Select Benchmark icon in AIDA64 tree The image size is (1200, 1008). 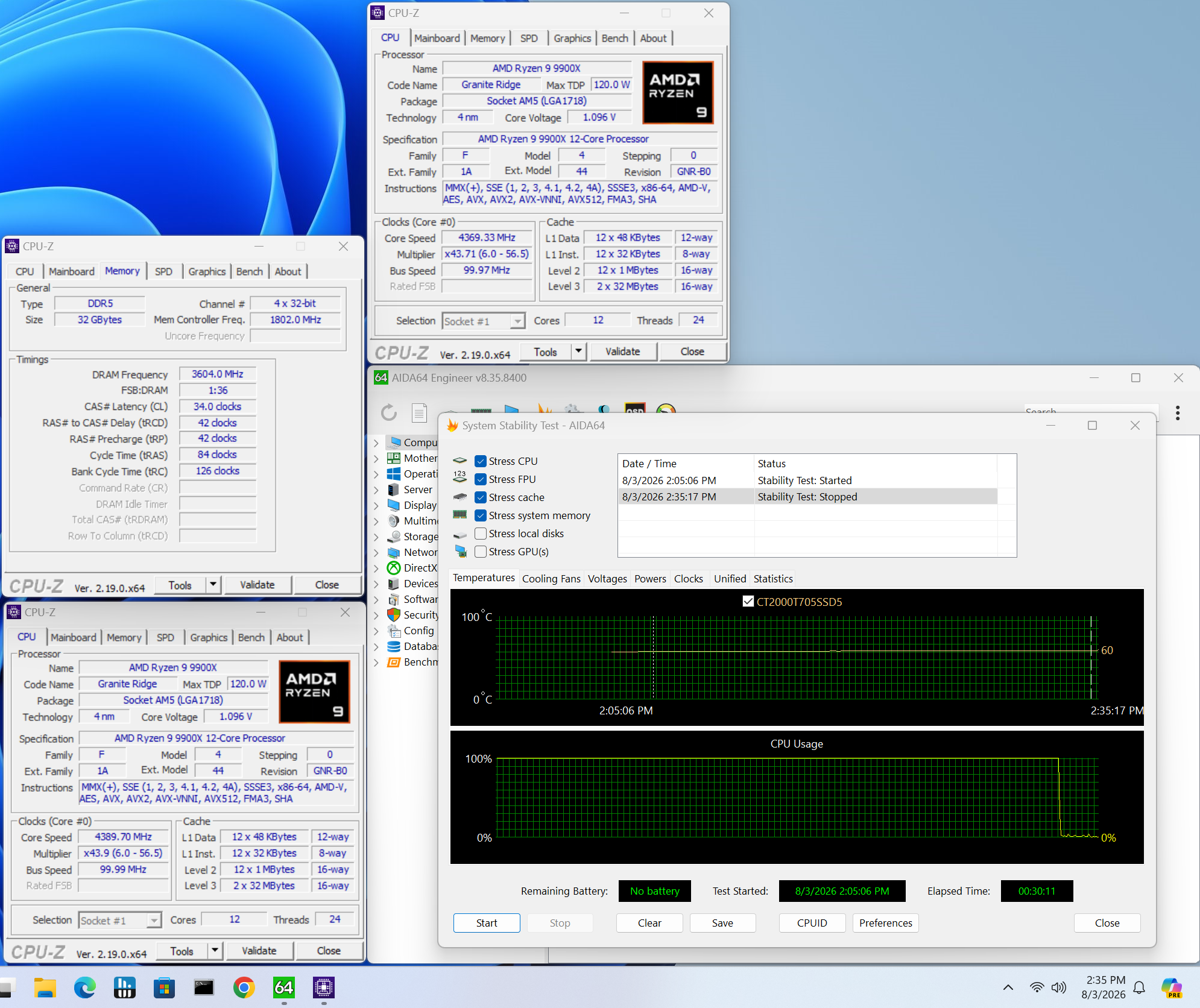(394, 661)
